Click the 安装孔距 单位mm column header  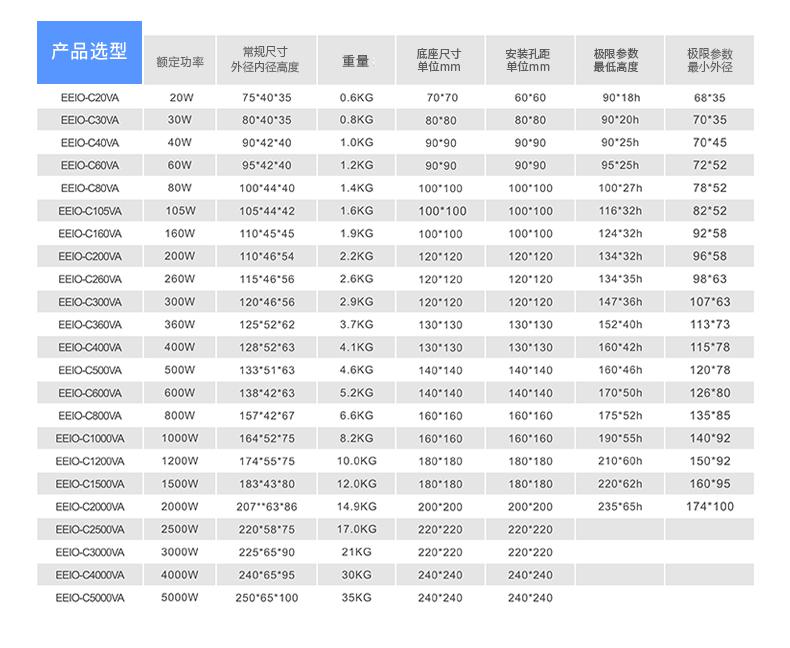click(530, 60)
